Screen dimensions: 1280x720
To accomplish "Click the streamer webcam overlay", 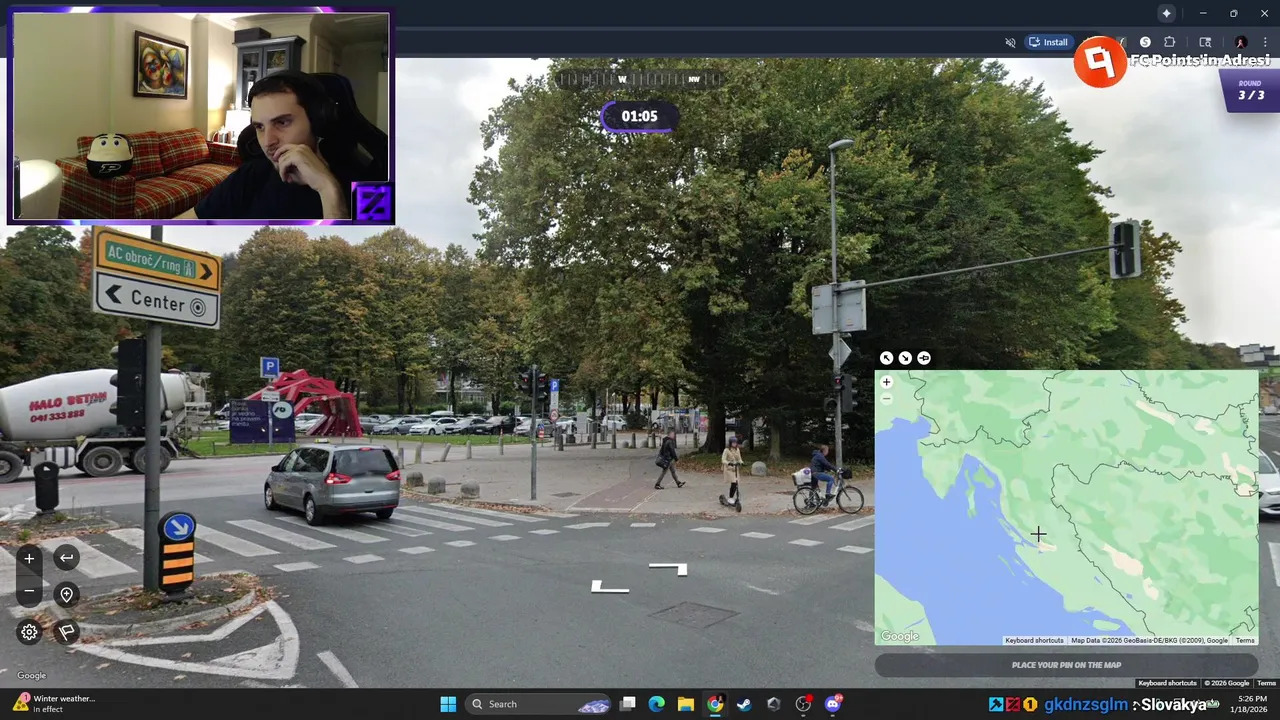I will click(201, 115).
